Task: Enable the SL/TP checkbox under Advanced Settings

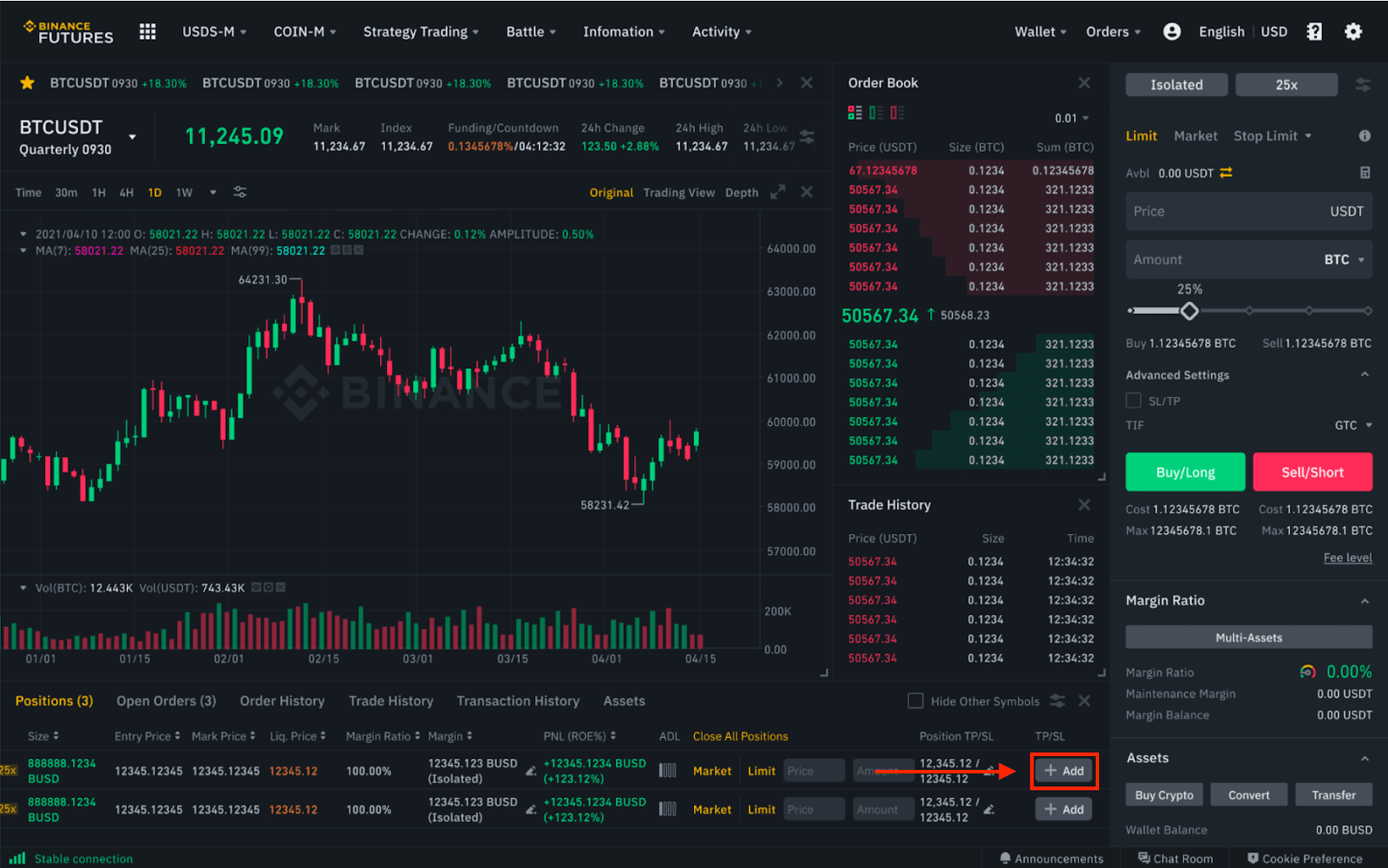Action: (x=1133, y=400)
